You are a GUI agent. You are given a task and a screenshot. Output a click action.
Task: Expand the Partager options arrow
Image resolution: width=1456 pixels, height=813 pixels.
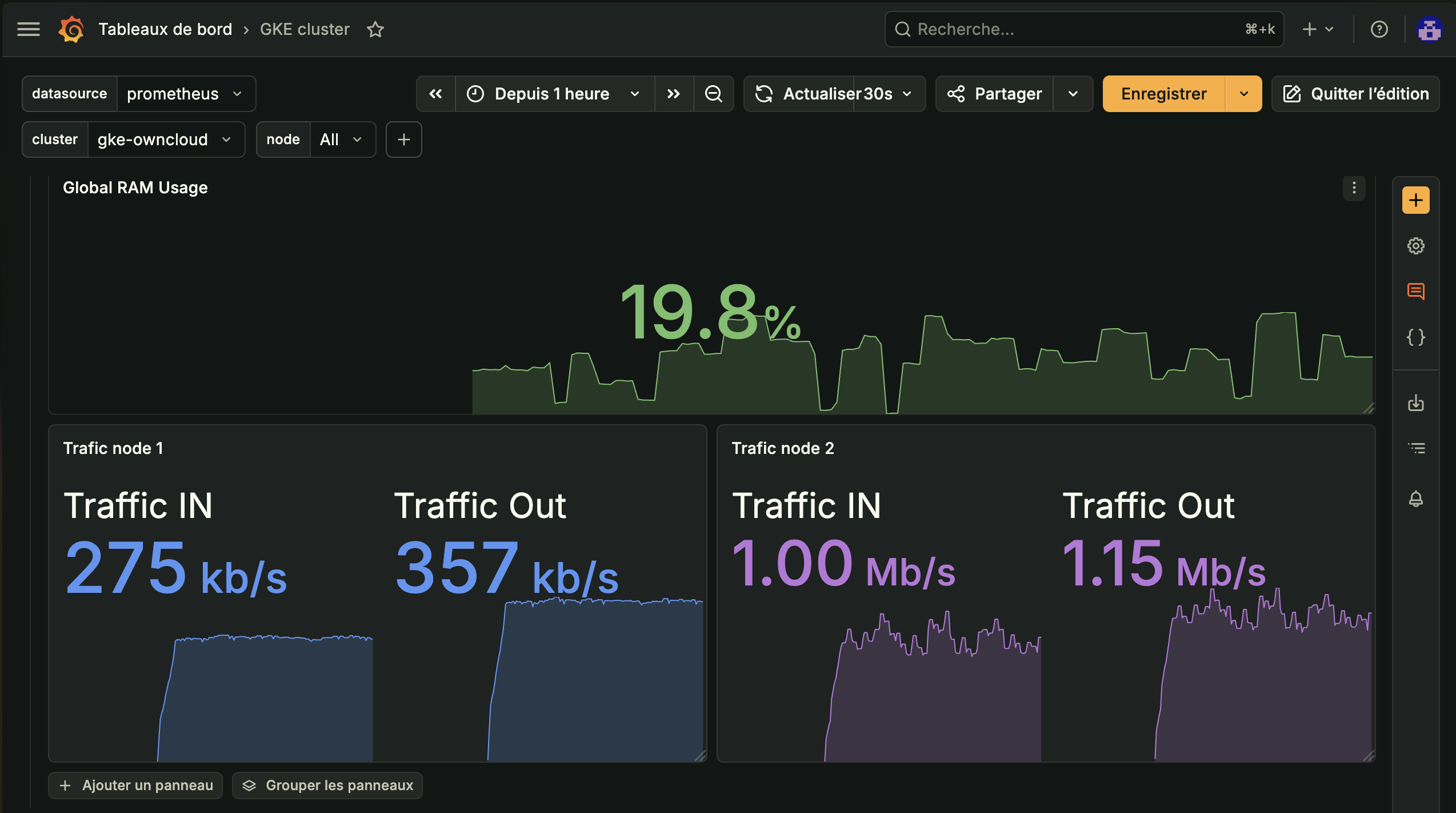(1073, 94)
